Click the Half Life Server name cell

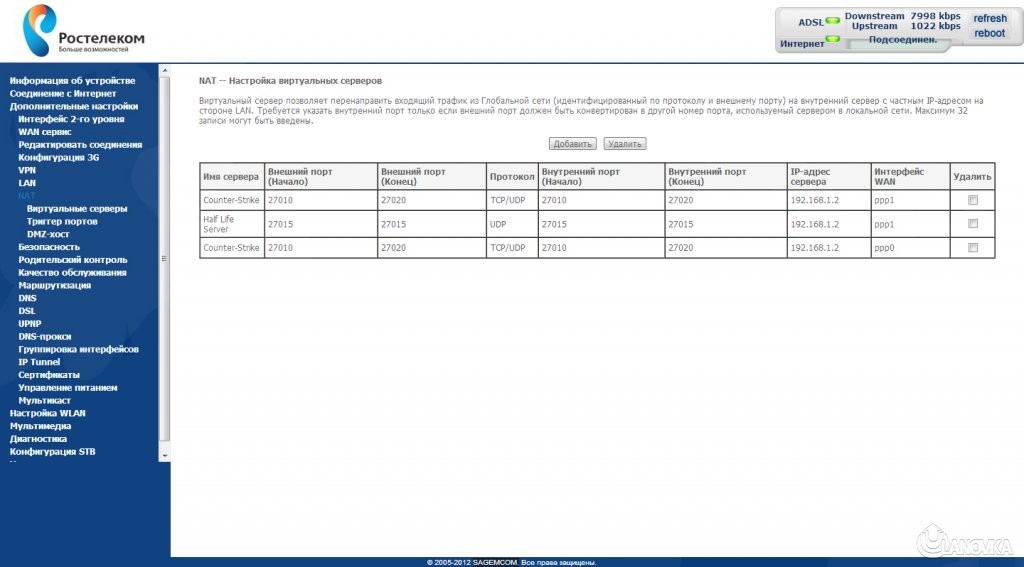pos(232,224)
